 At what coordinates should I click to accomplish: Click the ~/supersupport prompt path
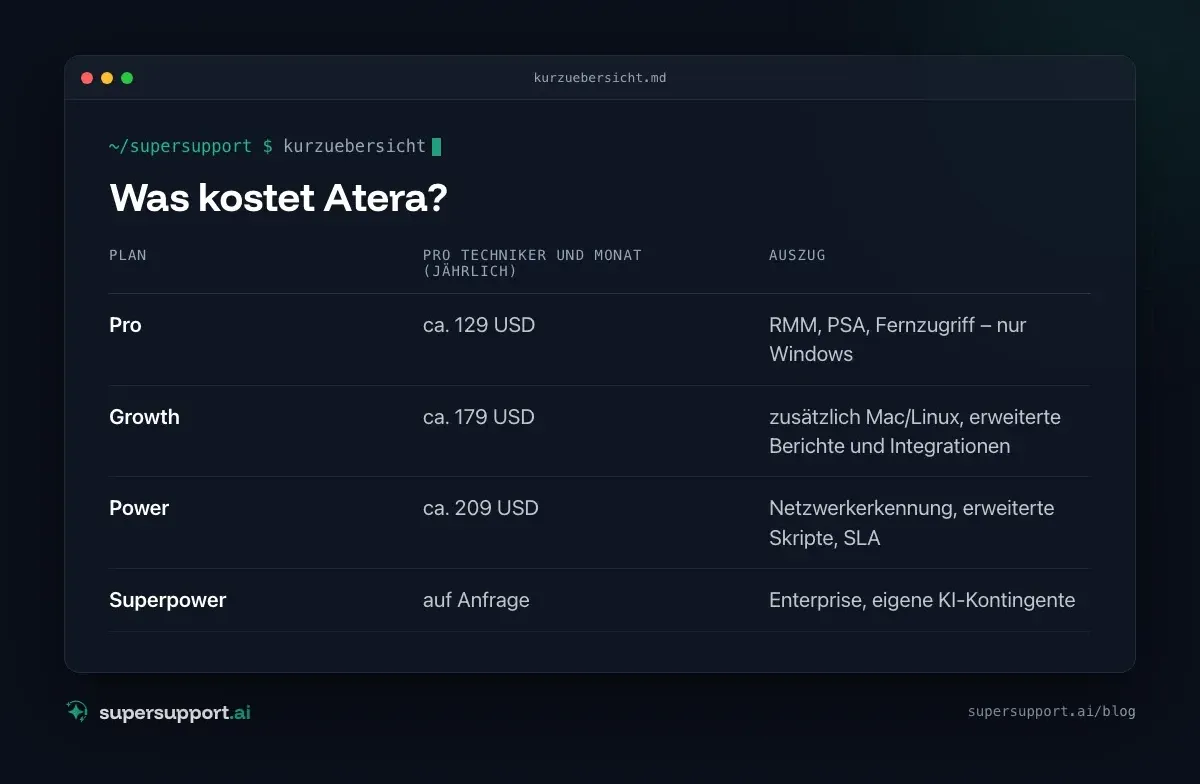181,146
